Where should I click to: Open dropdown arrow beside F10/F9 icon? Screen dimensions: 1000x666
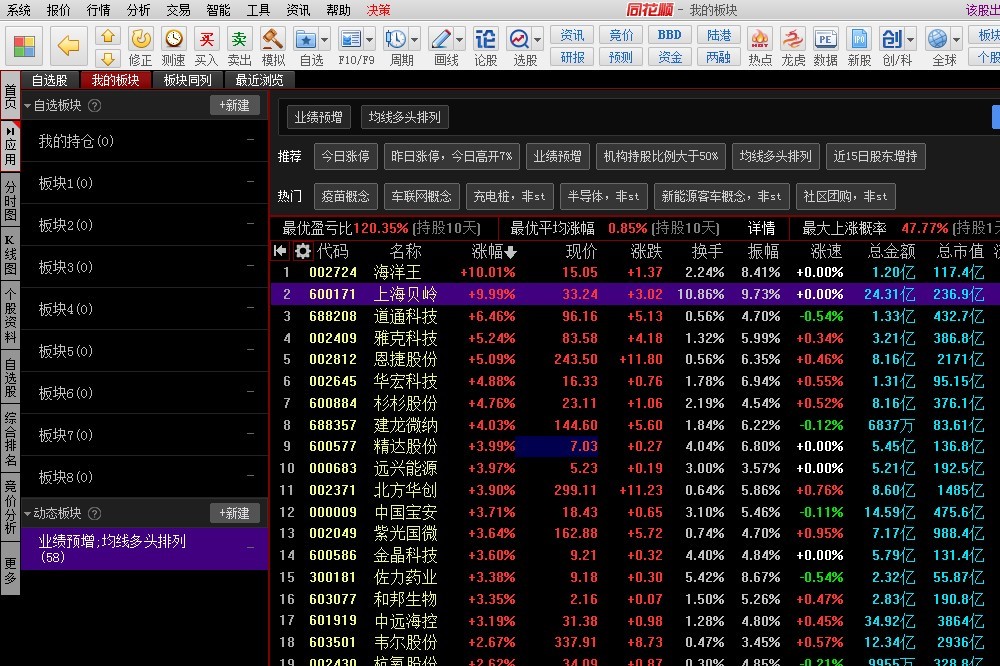pyautogui.click(x=370, y=40)
